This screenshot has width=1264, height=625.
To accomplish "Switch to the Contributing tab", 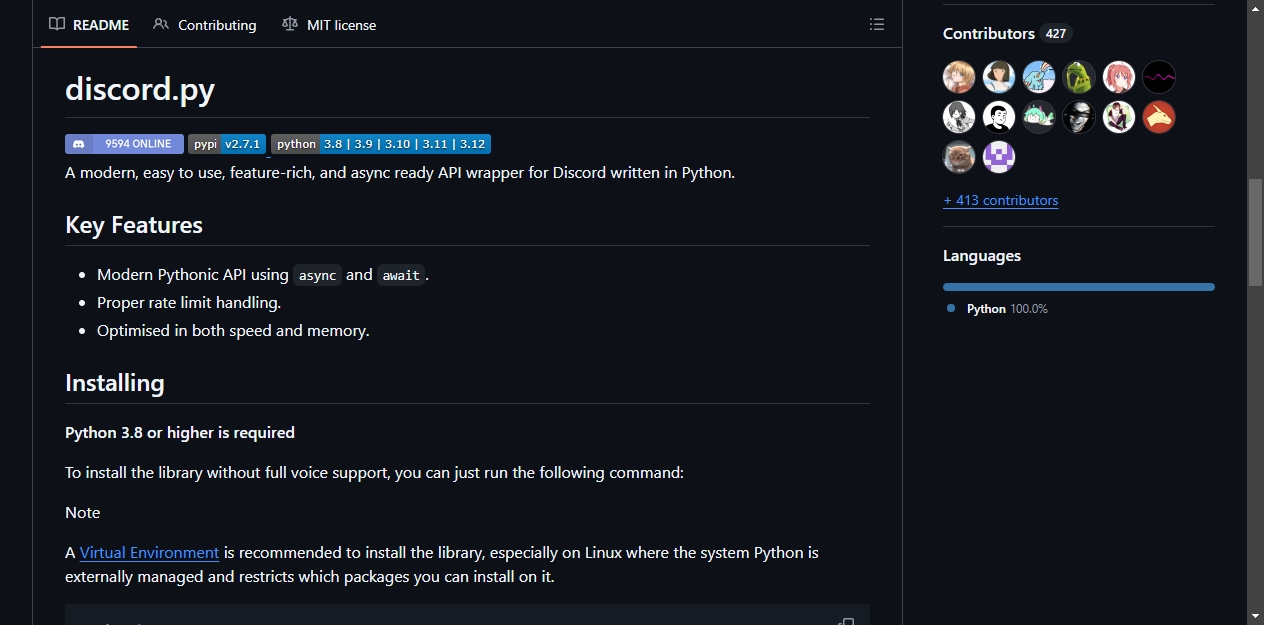I will coord(205,25).
